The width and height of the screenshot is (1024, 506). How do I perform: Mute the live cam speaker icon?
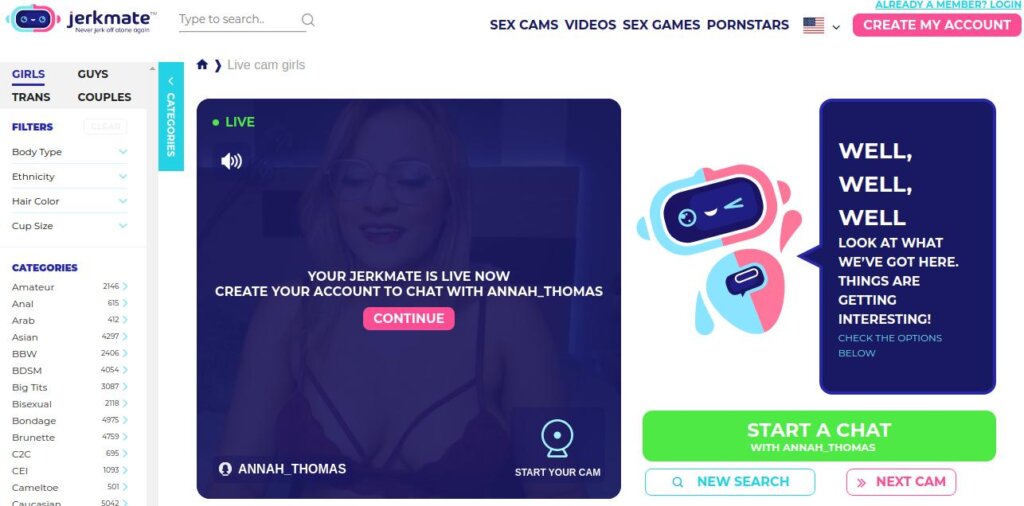point(231,161)
